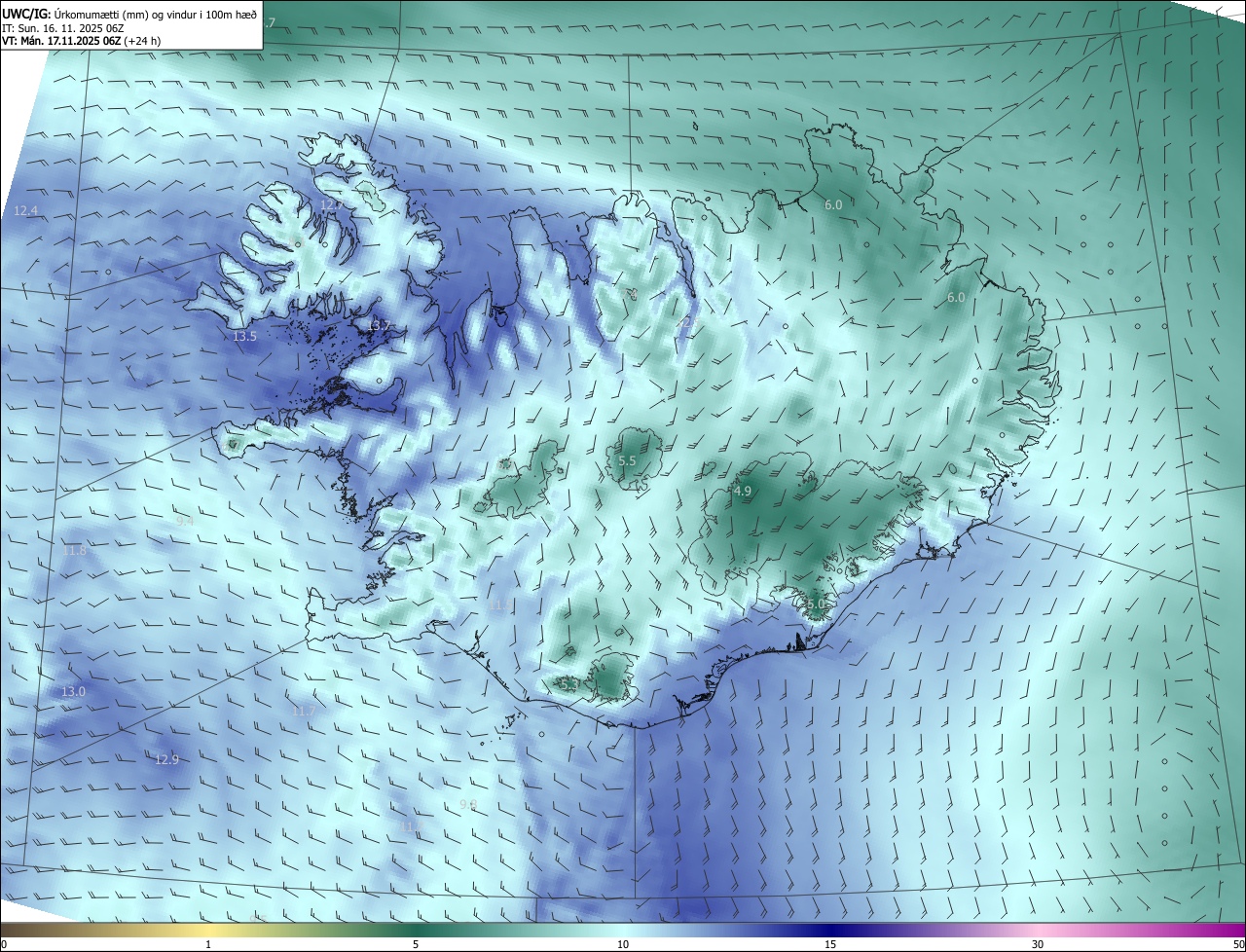Click the 15 tick on the color scale

pos(830,944)
